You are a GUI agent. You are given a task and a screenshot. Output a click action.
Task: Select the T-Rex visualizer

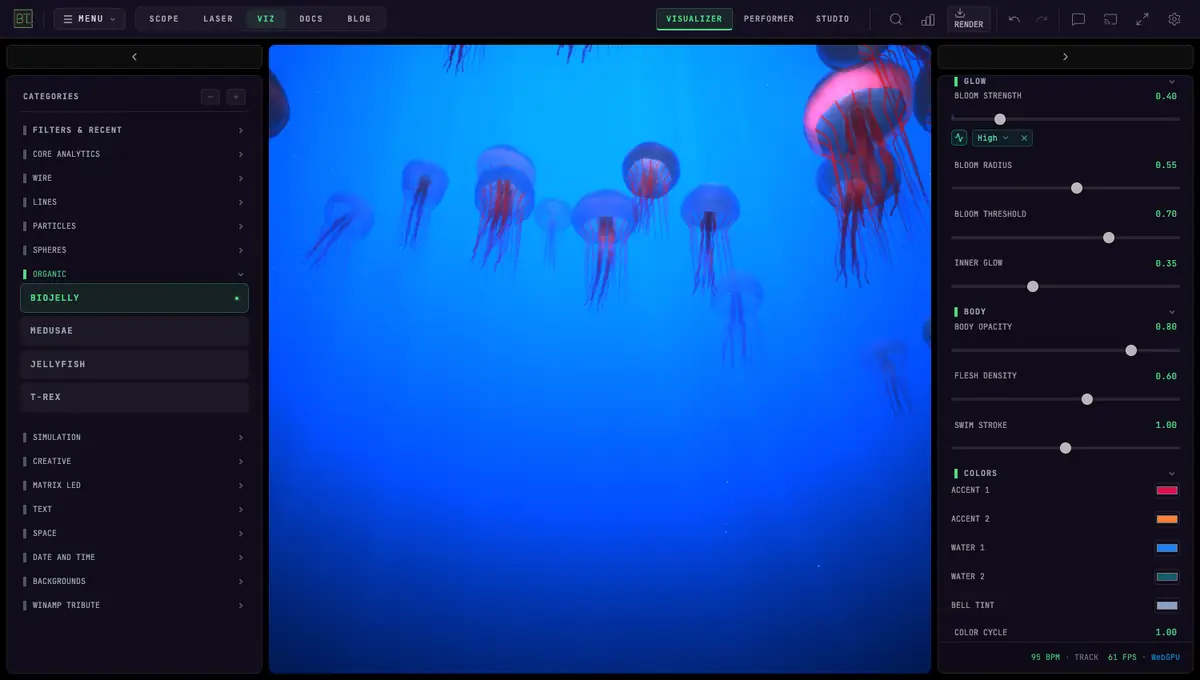[x=134, y=397]
